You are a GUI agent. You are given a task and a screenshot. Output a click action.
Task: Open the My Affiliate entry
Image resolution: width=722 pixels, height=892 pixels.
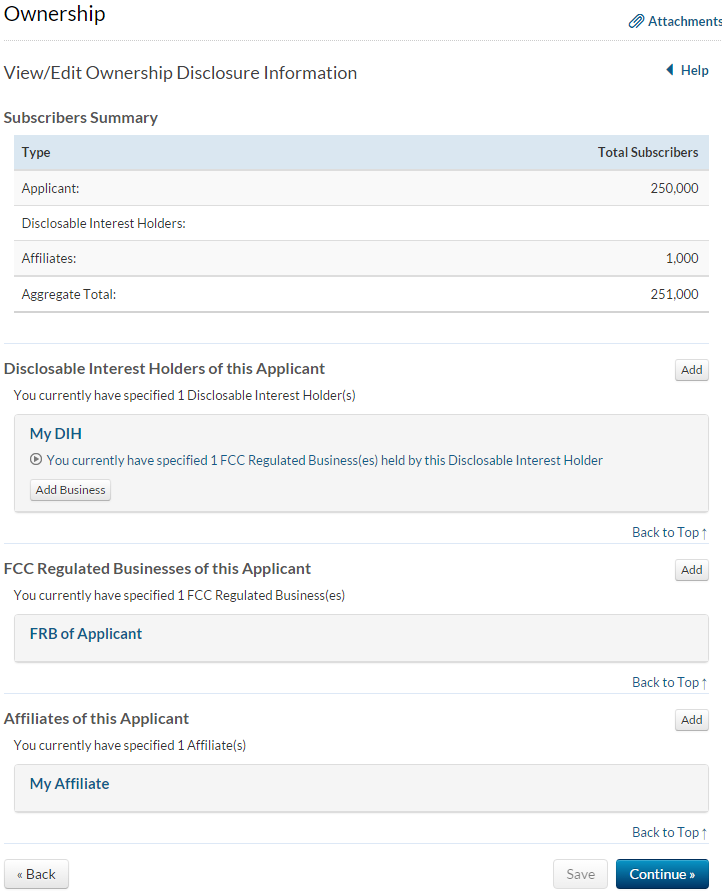(69, 783)
